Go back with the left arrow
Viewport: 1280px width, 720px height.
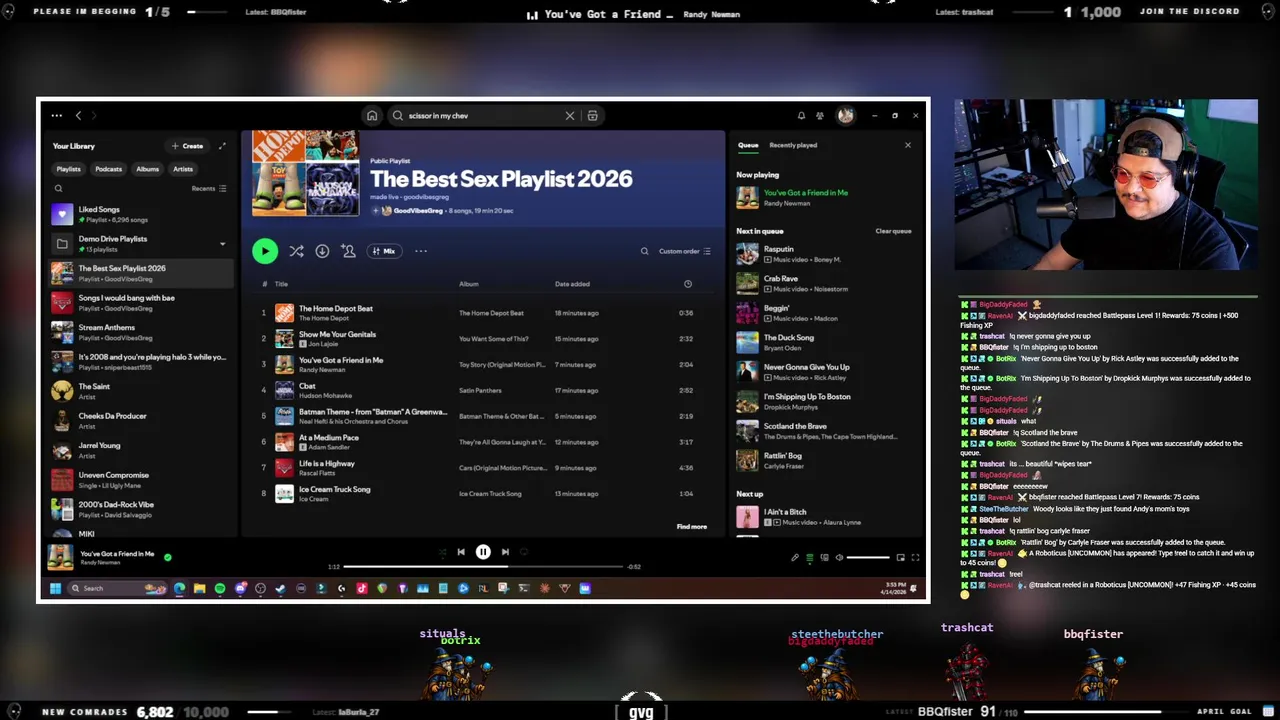tap(78, 116)
